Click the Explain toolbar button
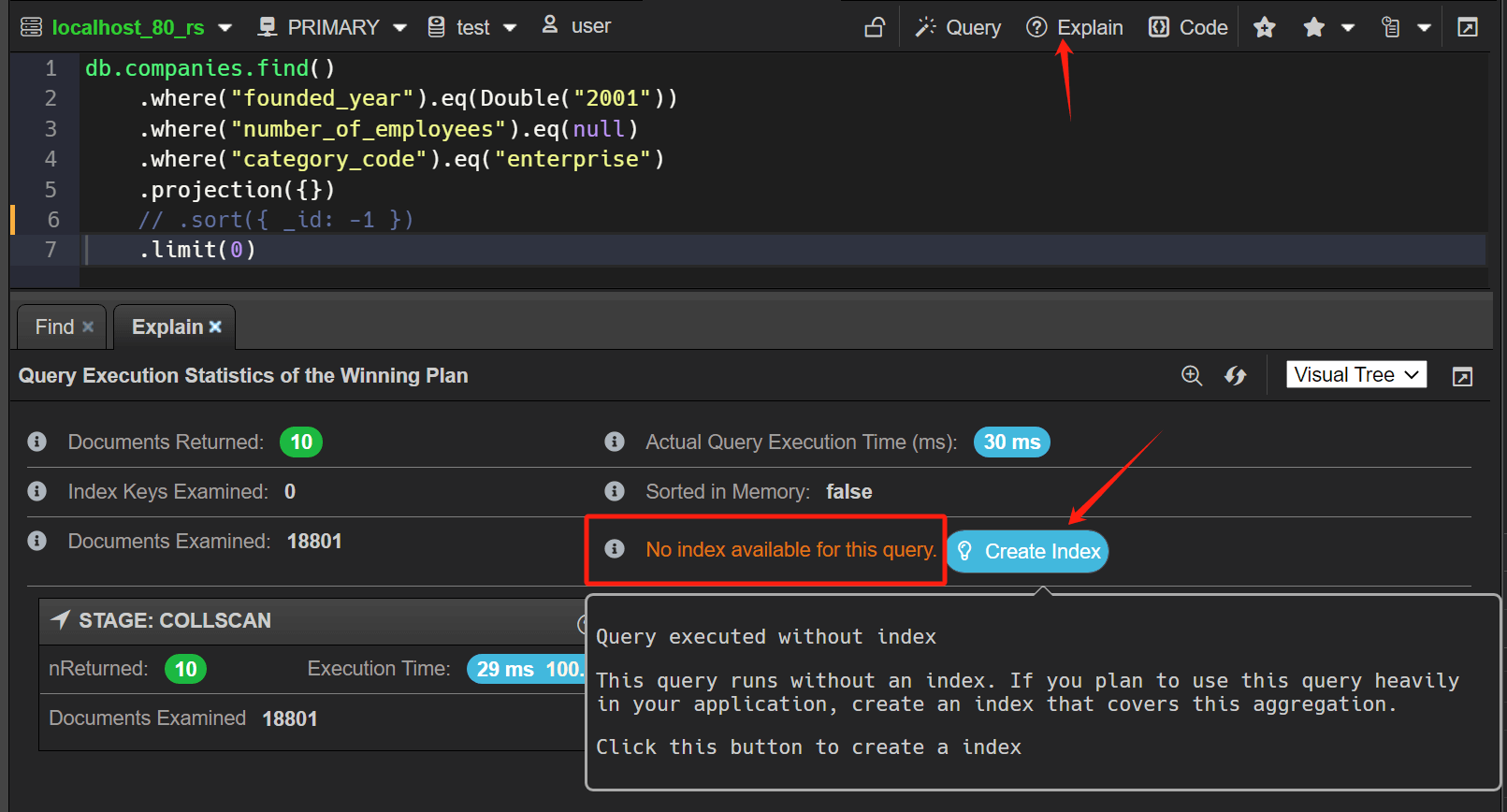The image size is (1507, 812). (x=1075, y=27)
